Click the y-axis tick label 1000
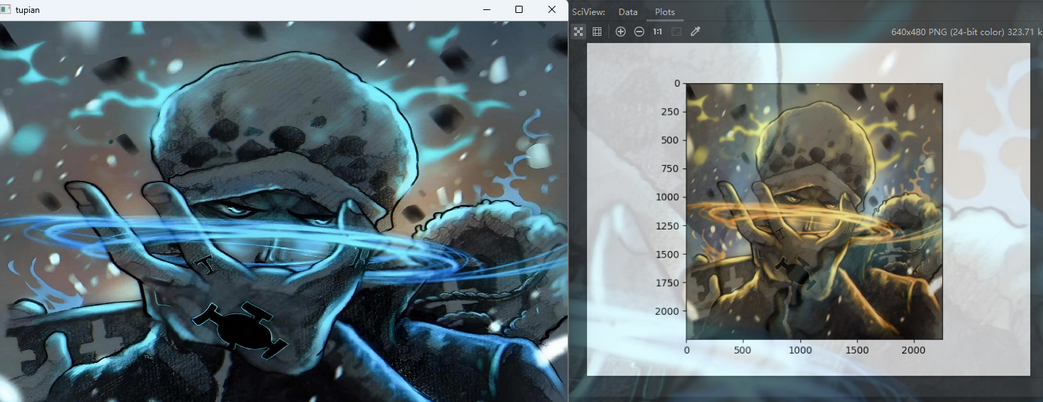 tap(669, 197)
